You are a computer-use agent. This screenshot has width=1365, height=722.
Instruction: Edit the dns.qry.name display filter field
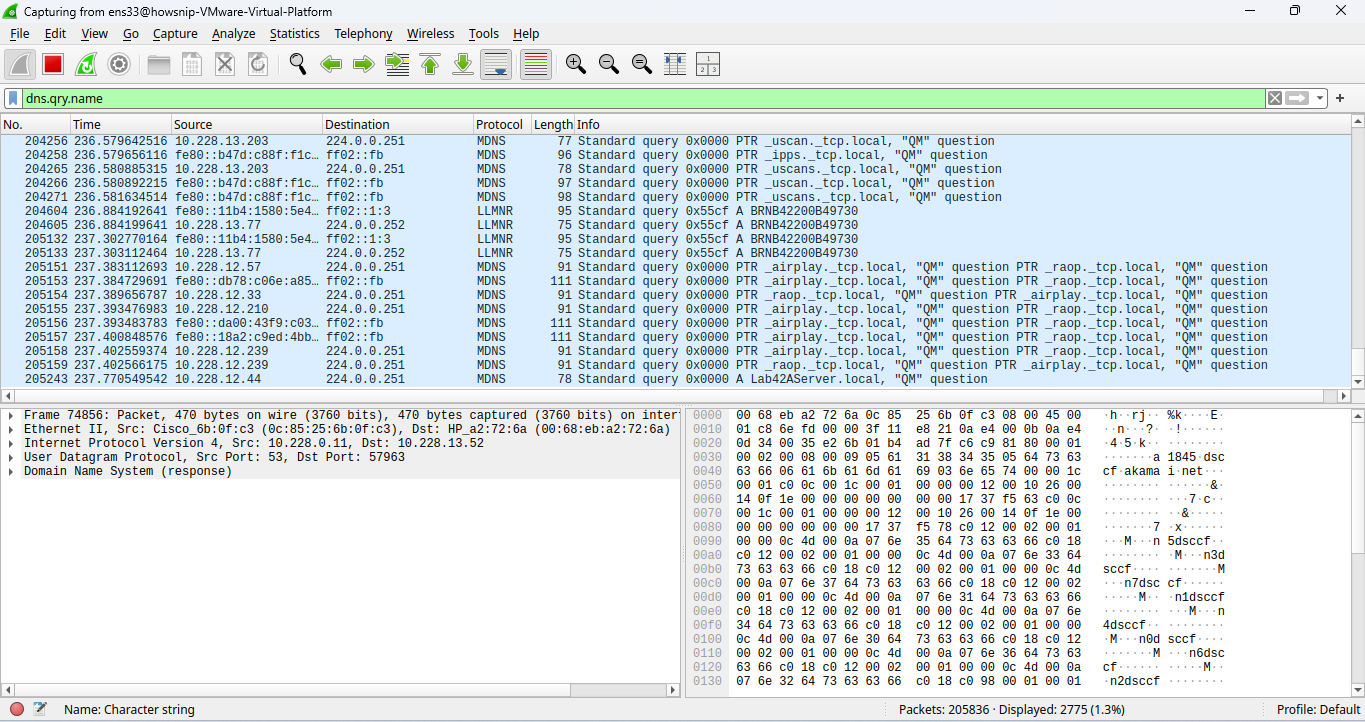tap(643, 98)
